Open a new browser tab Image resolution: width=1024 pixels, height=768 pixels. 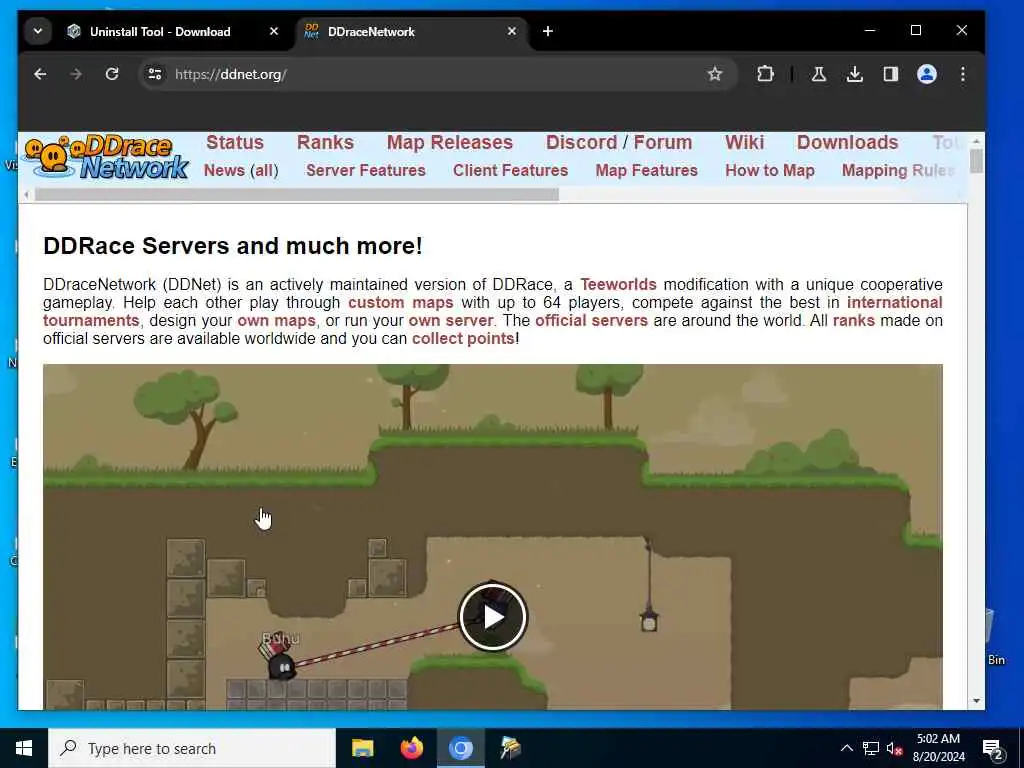[548, 31]
